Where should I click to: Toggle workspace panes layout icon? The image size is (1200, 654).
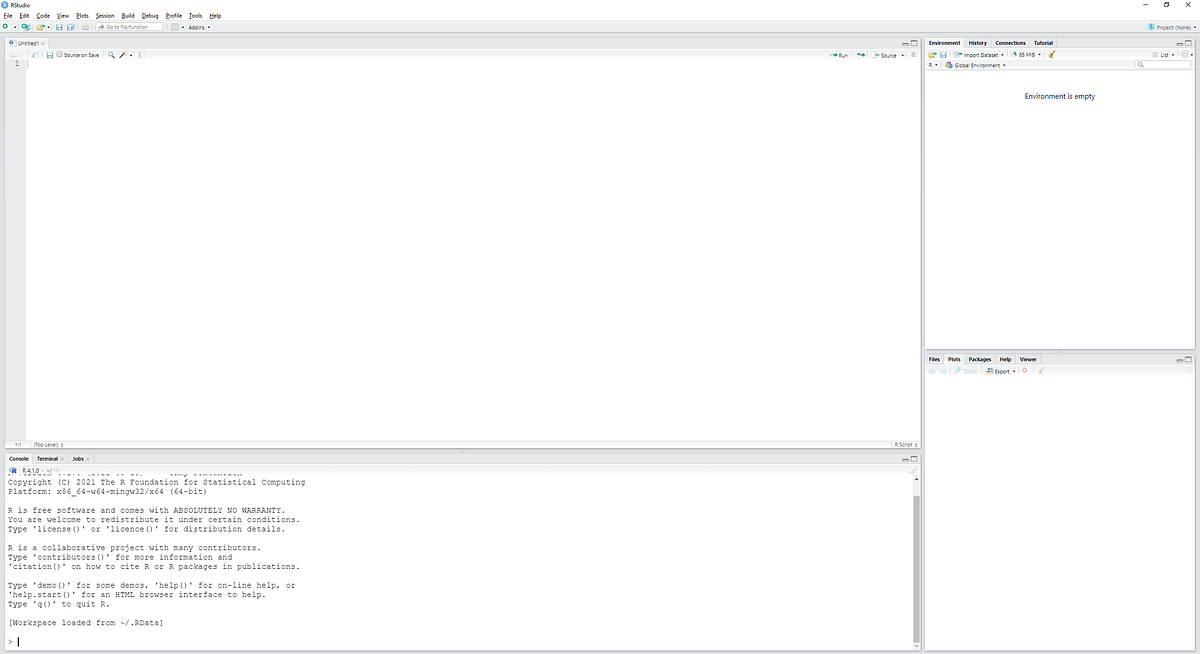tap(174, 27)
